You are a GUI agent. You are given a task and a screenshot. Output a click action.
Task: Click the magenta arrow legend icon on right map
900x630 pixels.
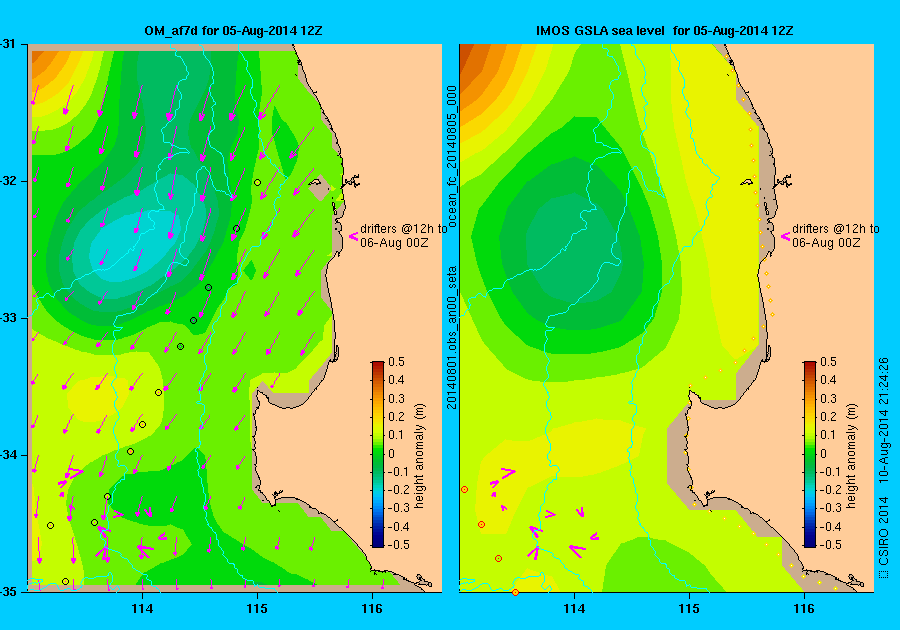tap(785, 236)
